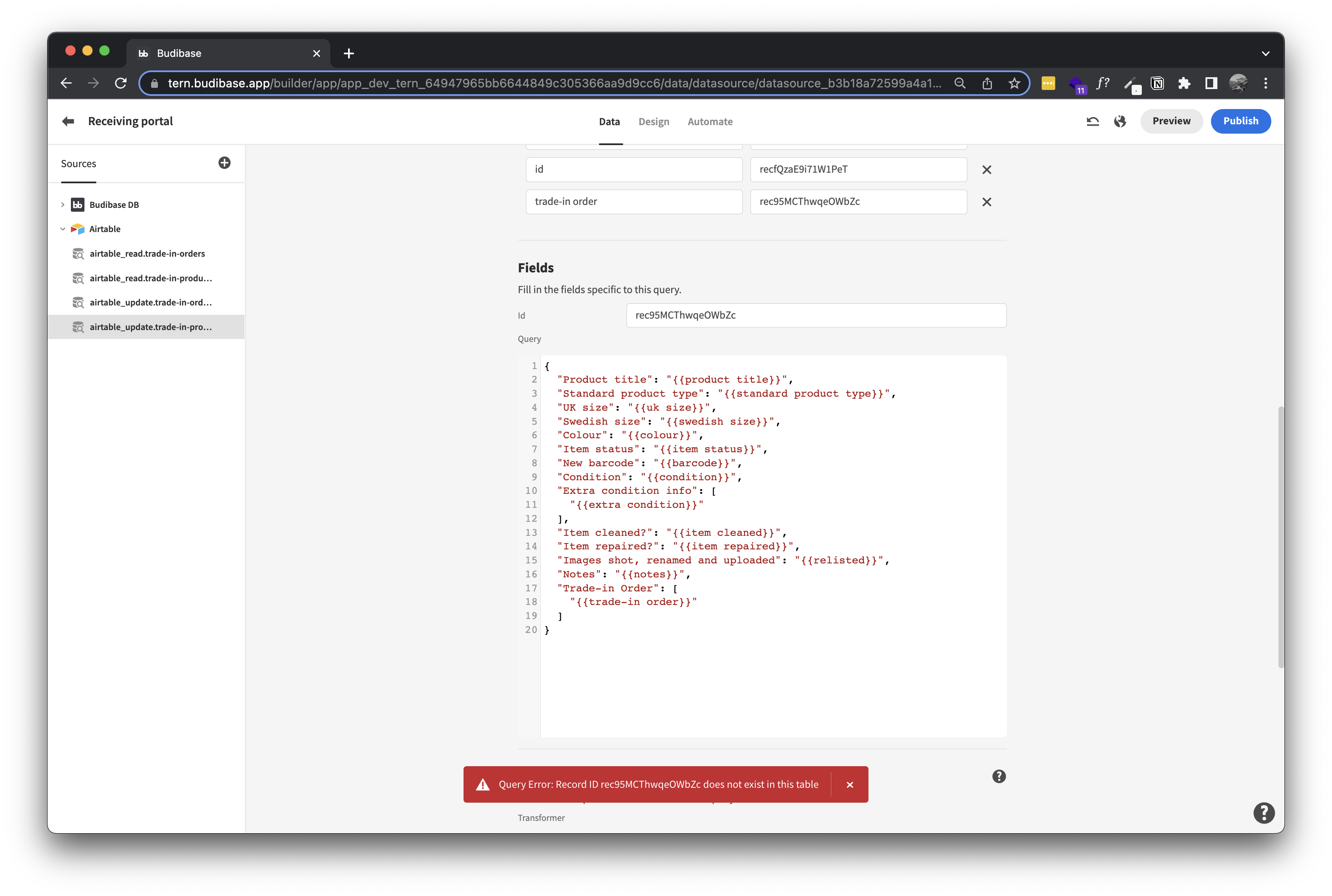Viewport: 1332px width, 896px height.
Task: Click the globe icon in the top bar
Action: coord(1120,121)
